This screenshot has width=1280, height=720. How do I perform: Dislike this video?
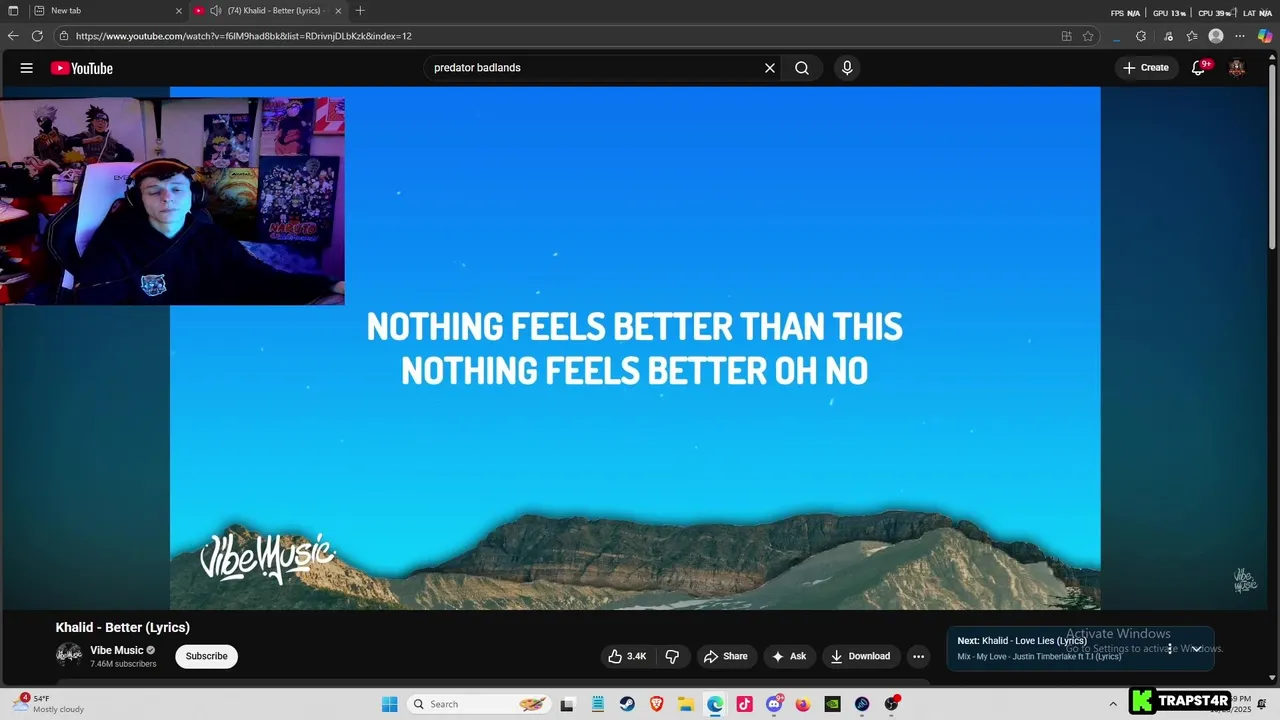[x=672, y=656]
